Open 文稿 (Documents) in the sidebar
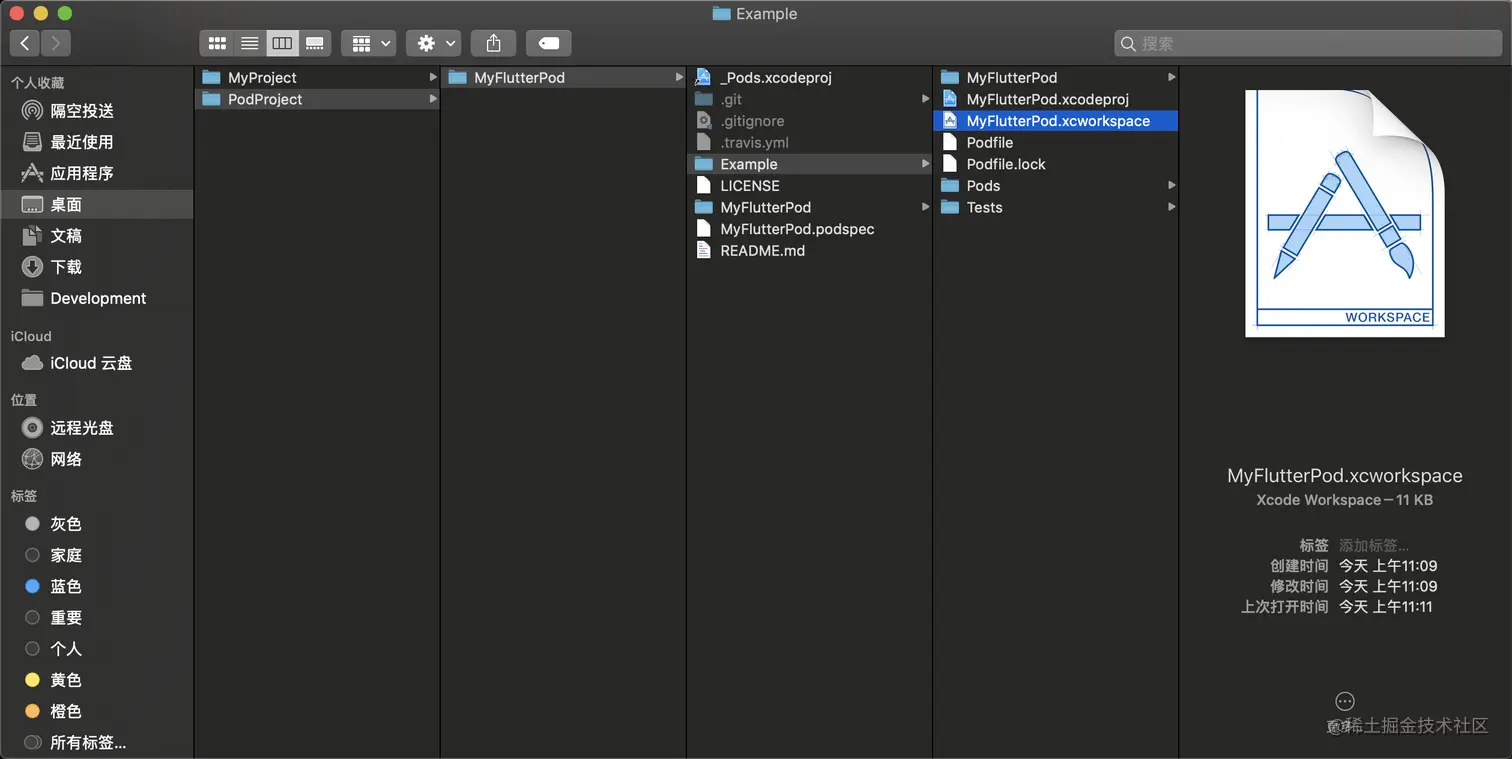 (97, 236)
